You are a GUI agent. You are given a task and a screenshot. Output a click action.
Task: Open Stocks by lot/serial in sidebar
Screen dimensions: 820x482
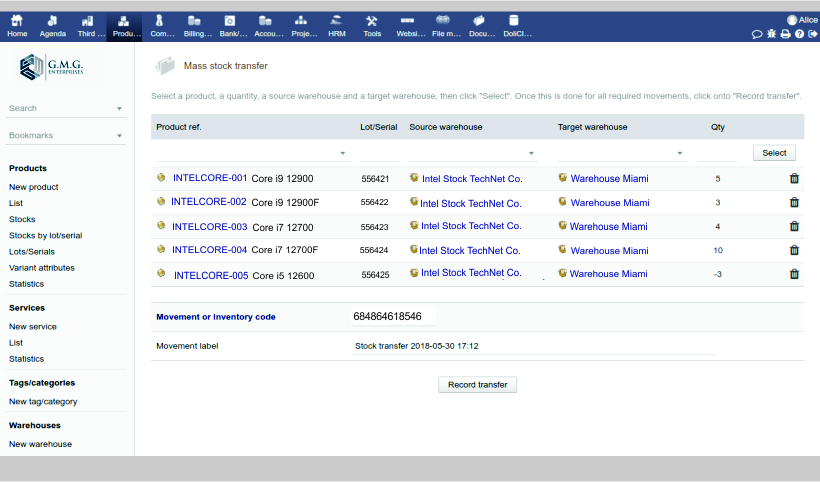tap(45, 235)
